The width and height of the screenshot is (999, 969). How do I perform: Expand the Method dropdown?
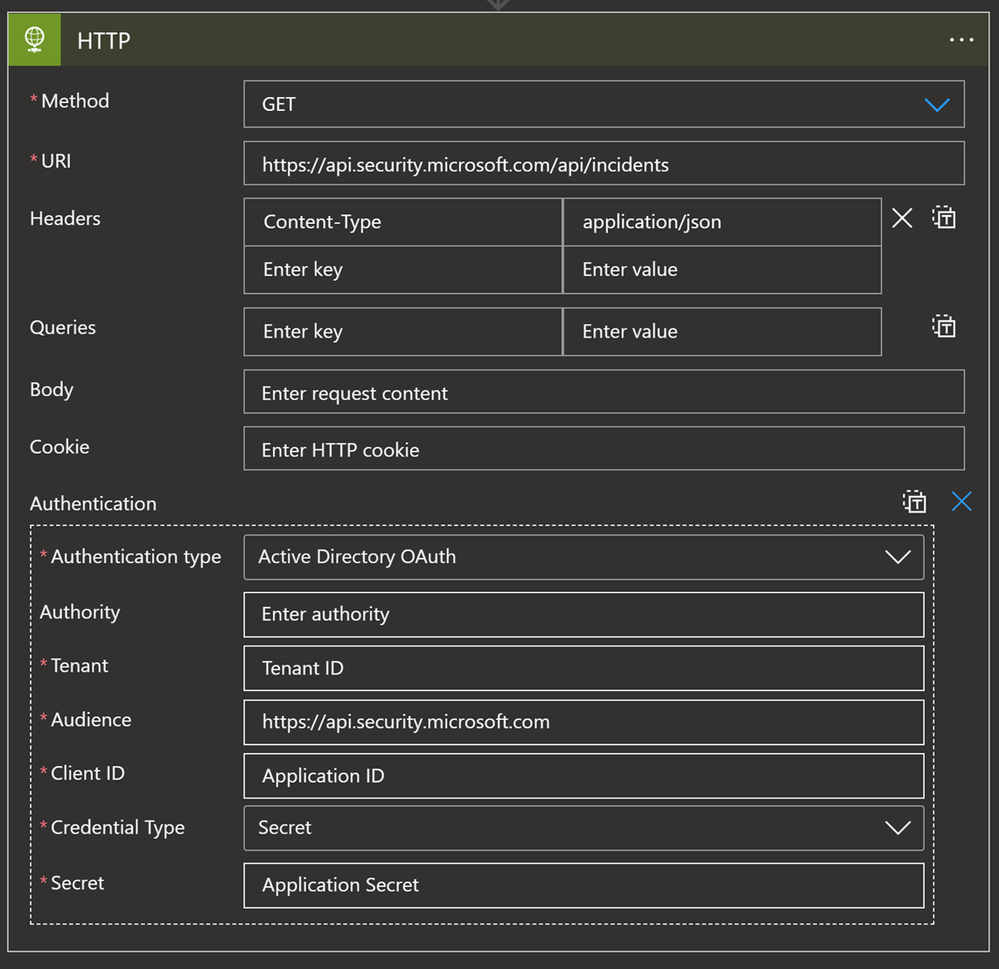[x=936, y=104]
